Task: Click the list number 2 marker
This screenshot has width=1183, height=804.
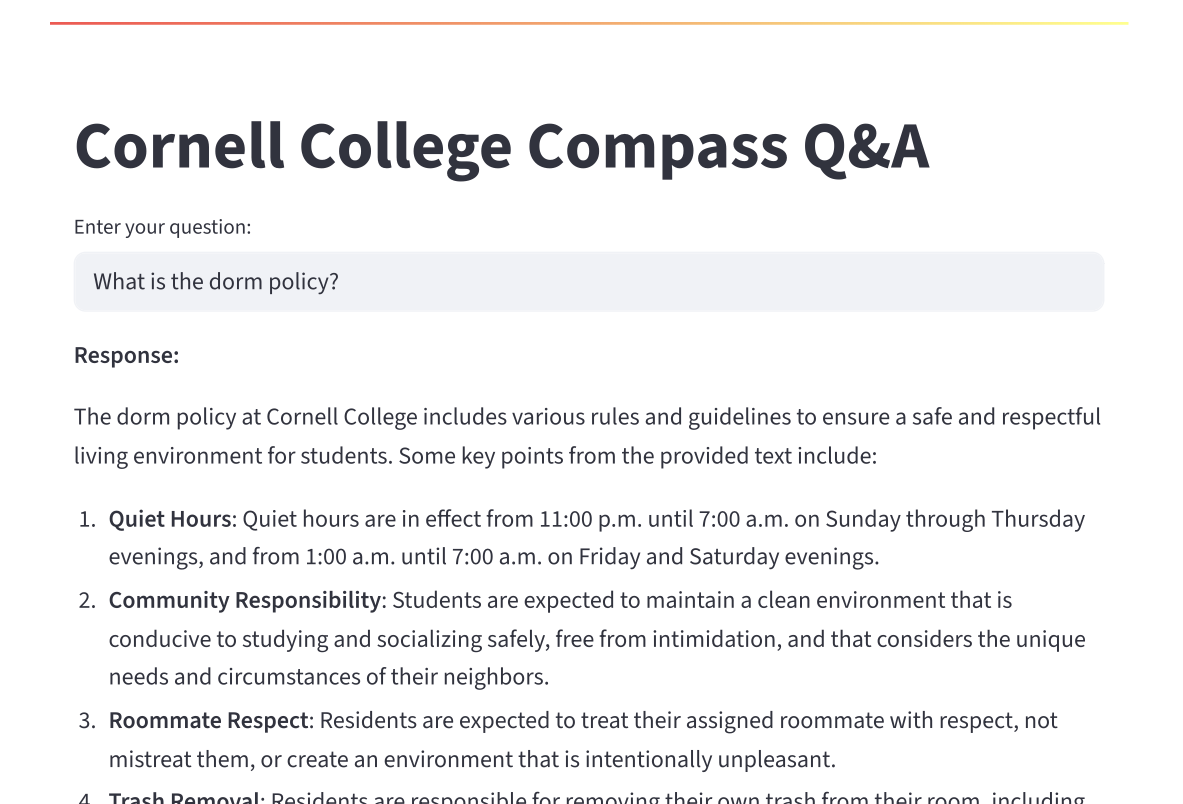Action: coord(88,600)
